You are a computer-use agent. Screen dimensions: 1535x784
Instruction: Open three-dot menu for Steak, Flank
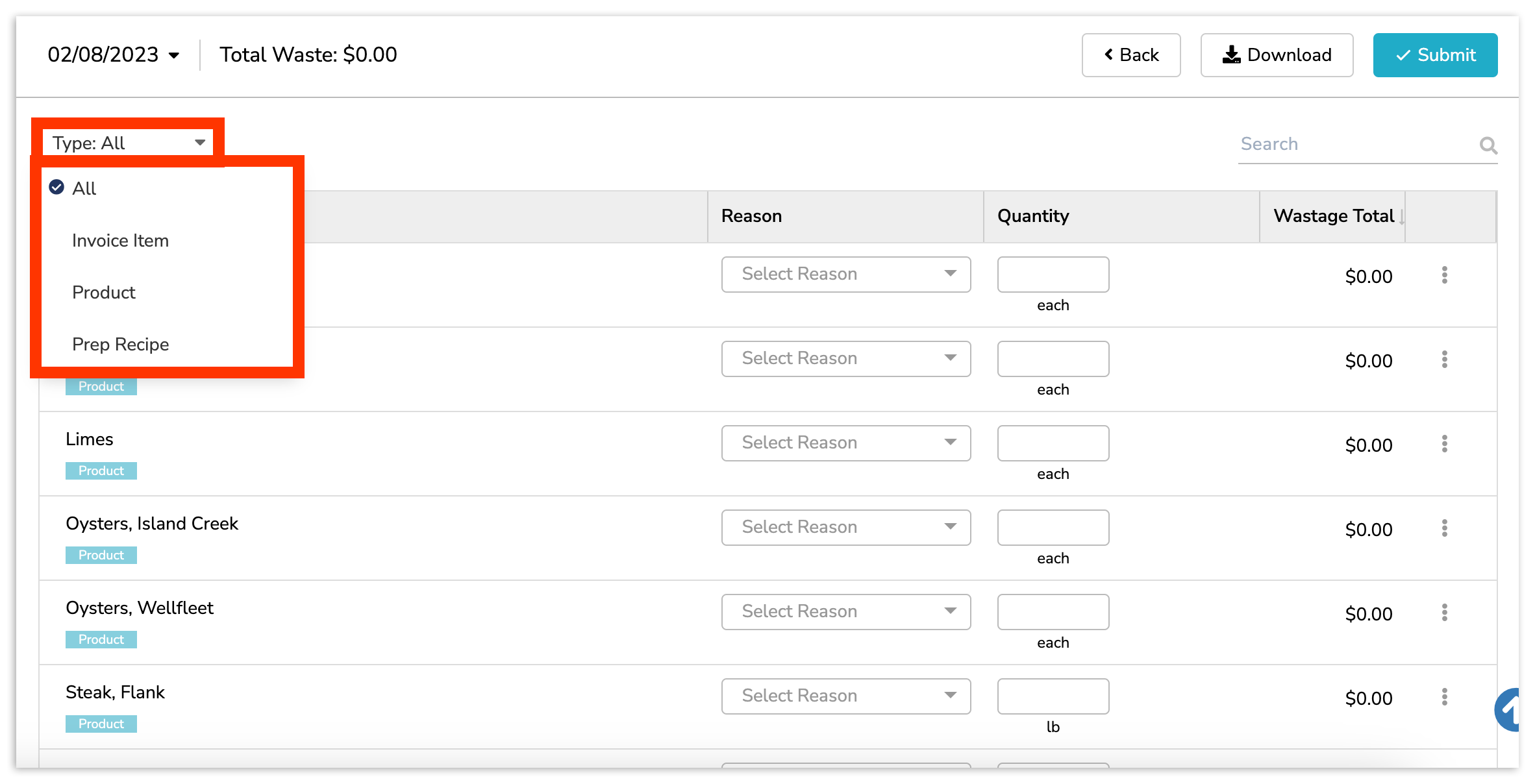pos(1444,697)
